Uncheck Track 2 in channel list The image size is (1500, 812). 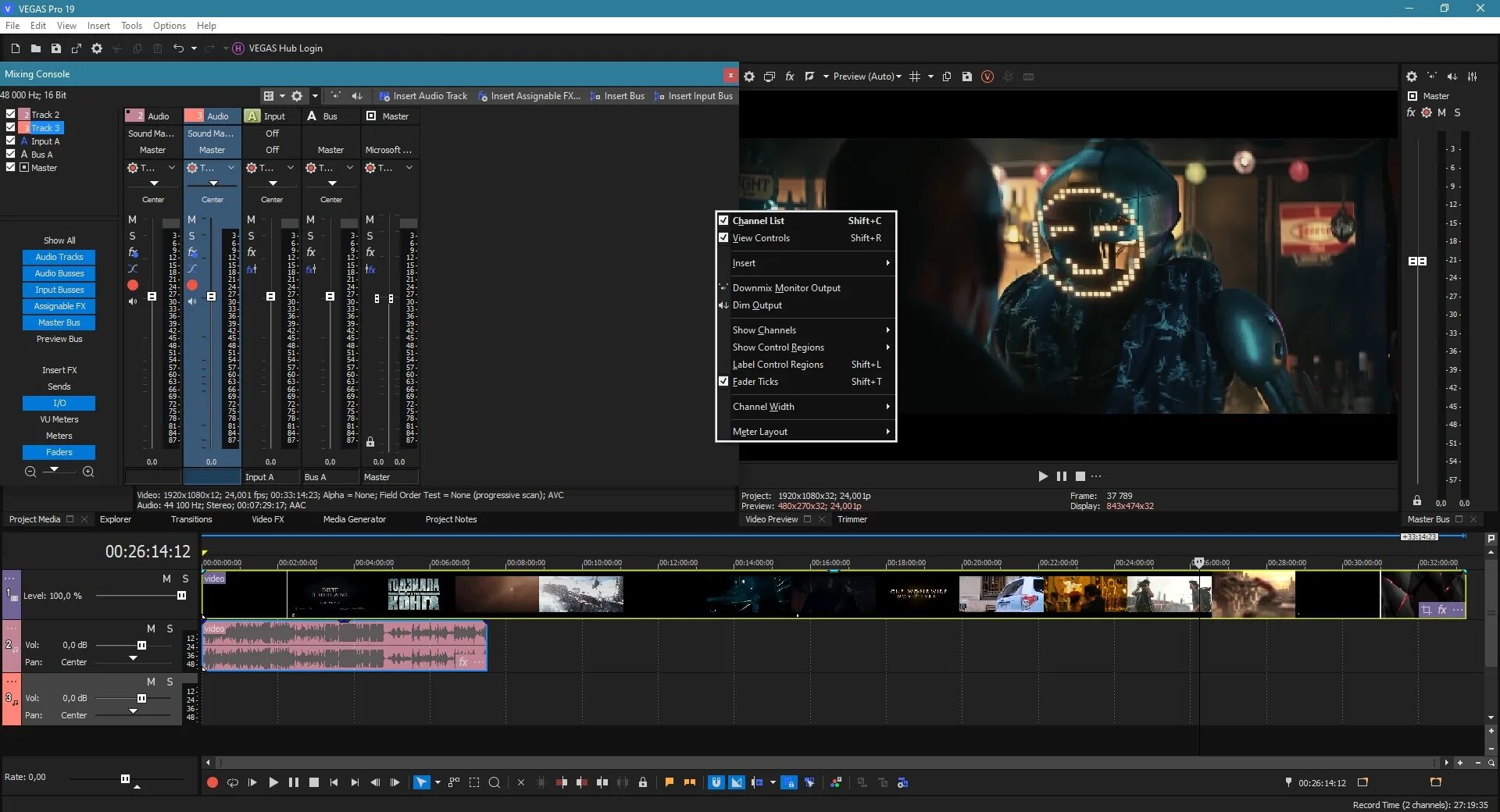pos(11,114)
